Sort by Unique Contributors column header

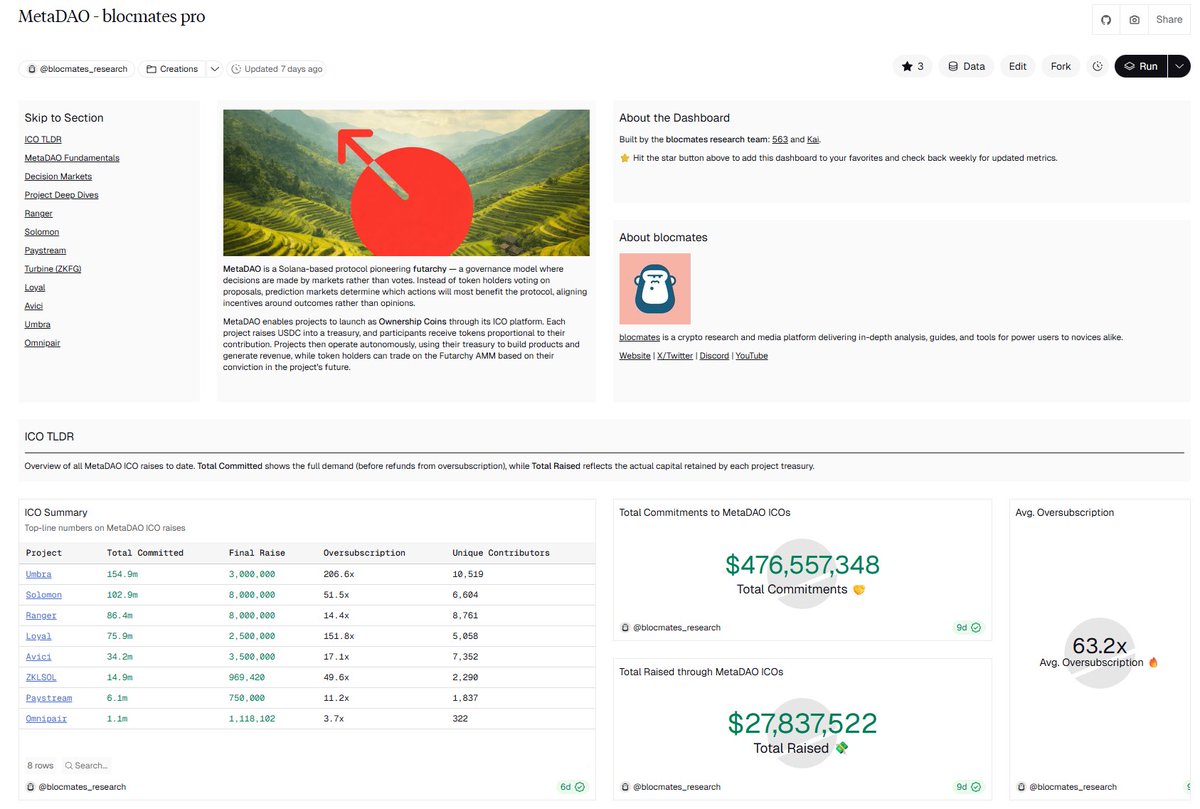pos(501,553)
